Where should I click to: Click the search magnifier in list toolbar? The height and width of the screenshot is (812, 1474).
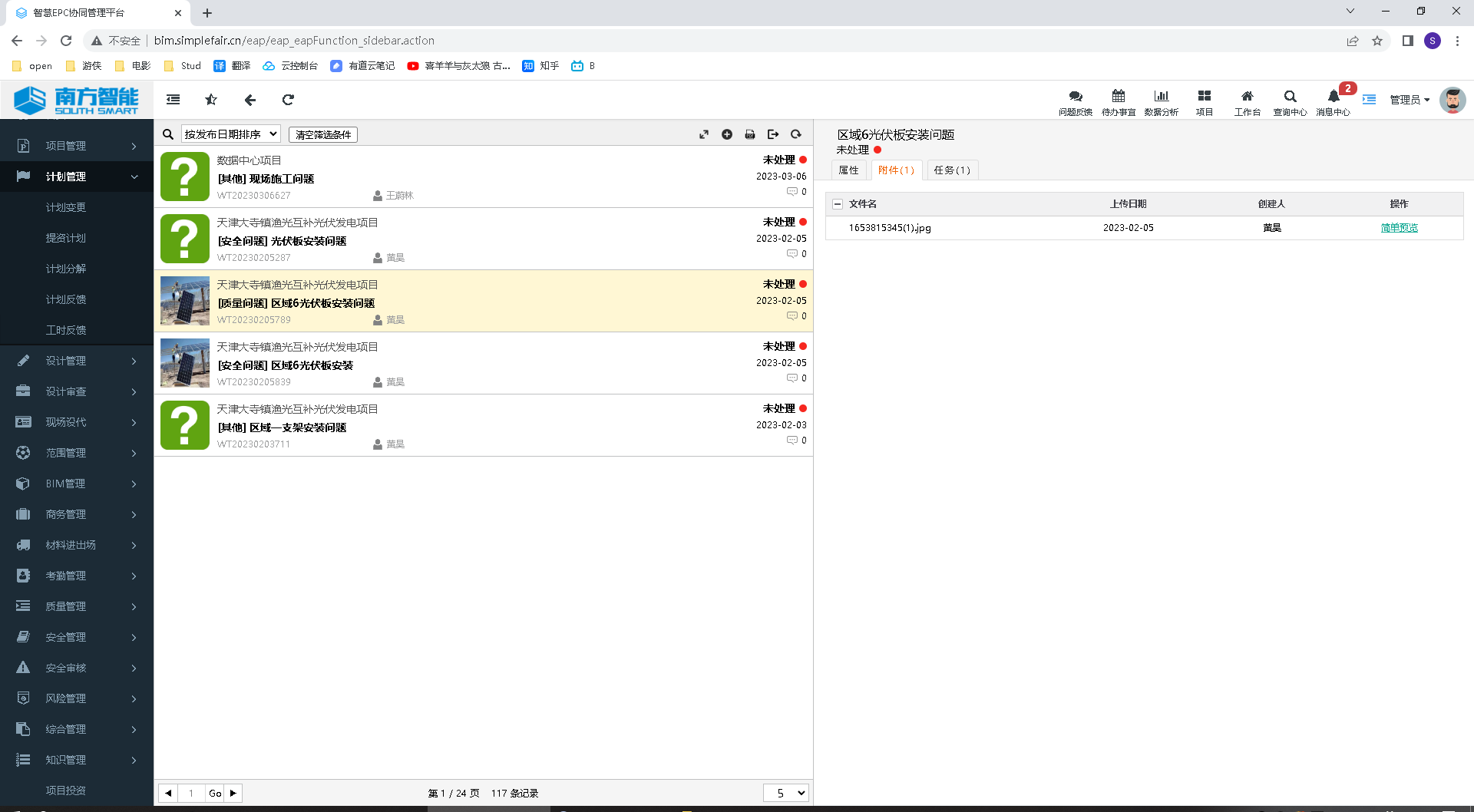tap(168, 134)
